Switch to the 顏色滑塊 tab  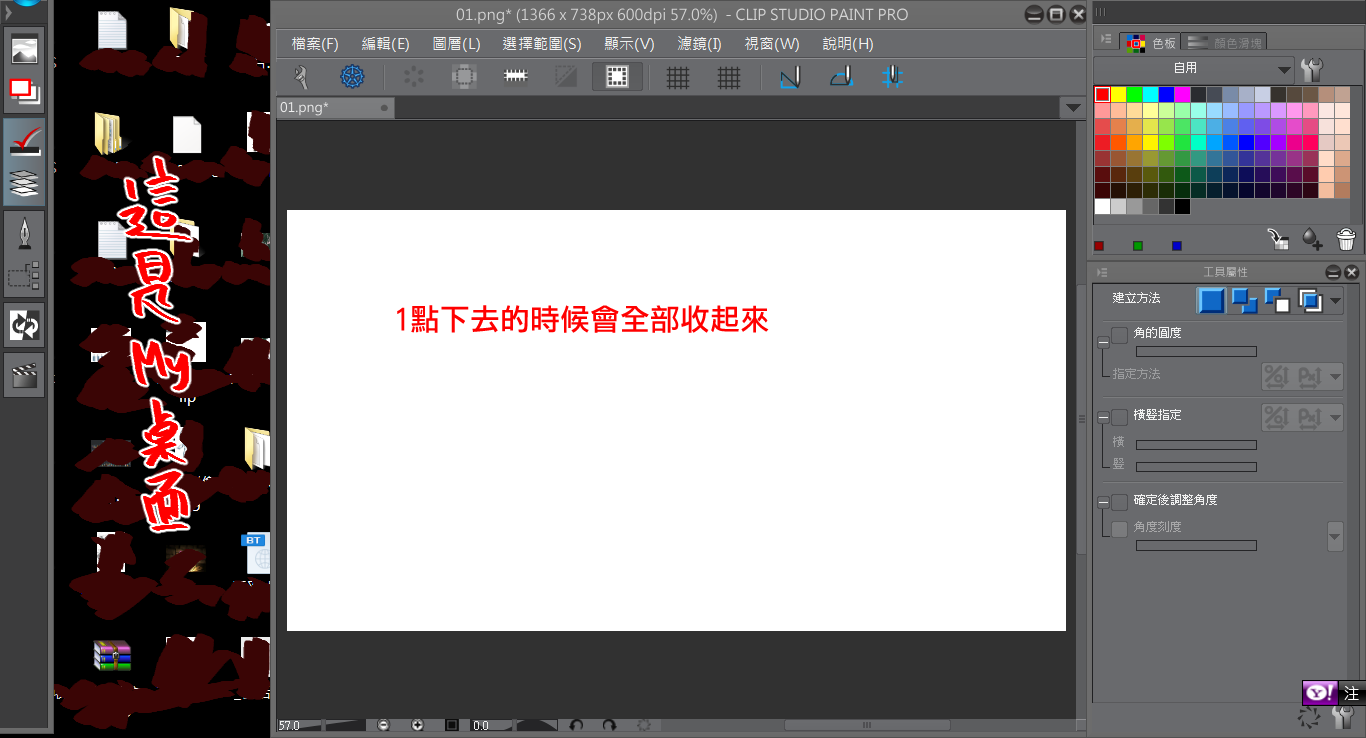(1224, 42)
